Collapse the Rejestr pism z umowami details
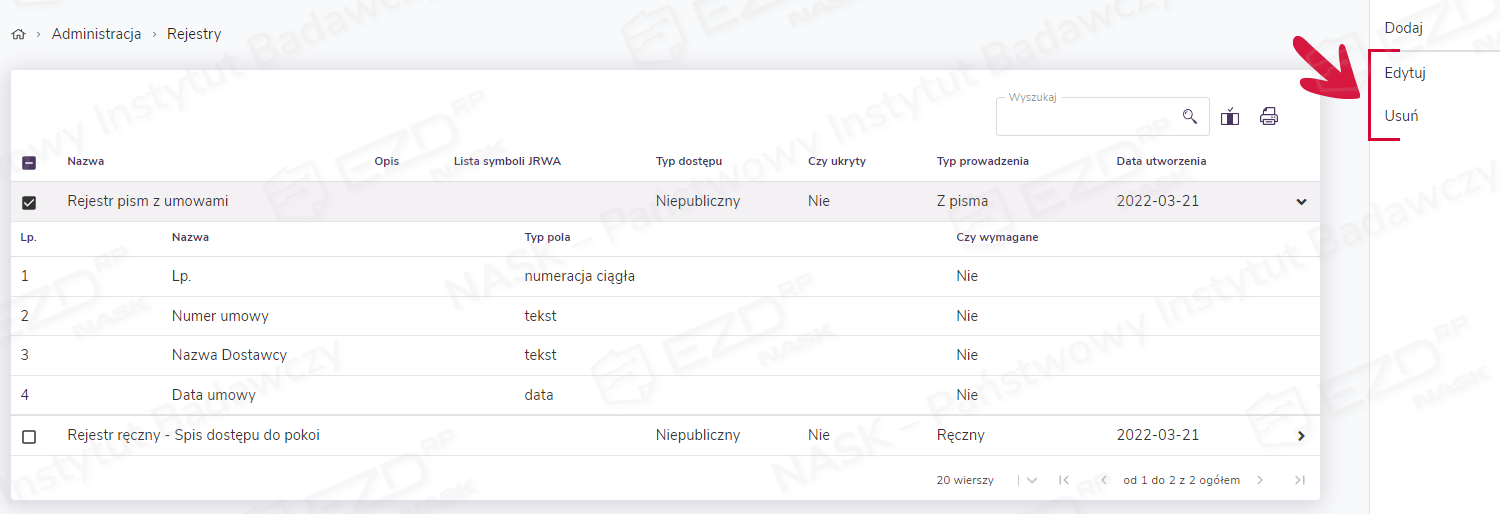The width and height of the screenshot is (1500, 514). click(x=1301, y=202)
